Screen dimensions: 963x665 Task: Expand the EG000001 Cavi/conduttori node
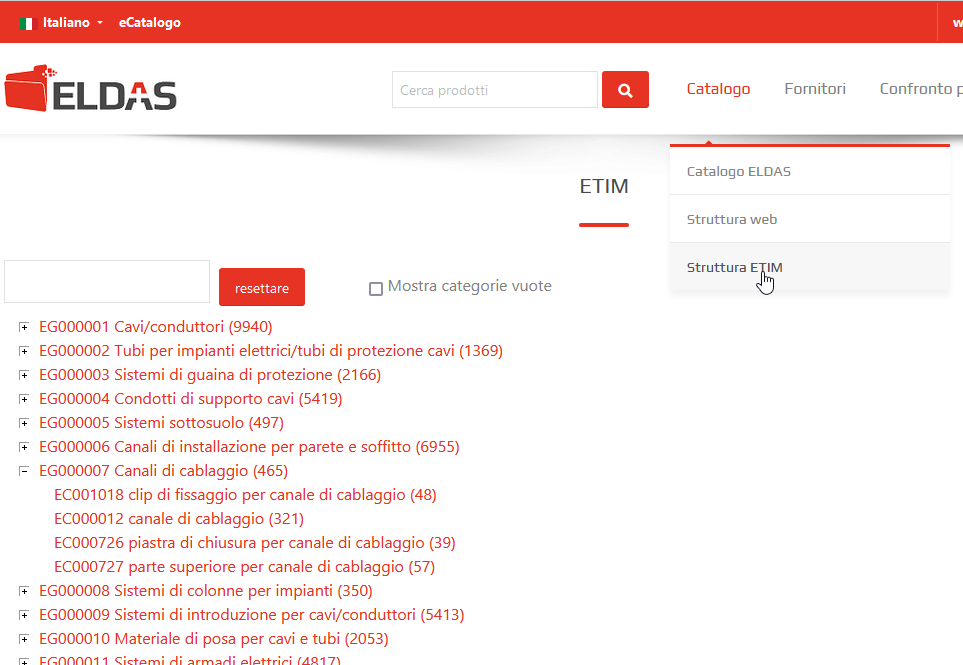(24, 327)
